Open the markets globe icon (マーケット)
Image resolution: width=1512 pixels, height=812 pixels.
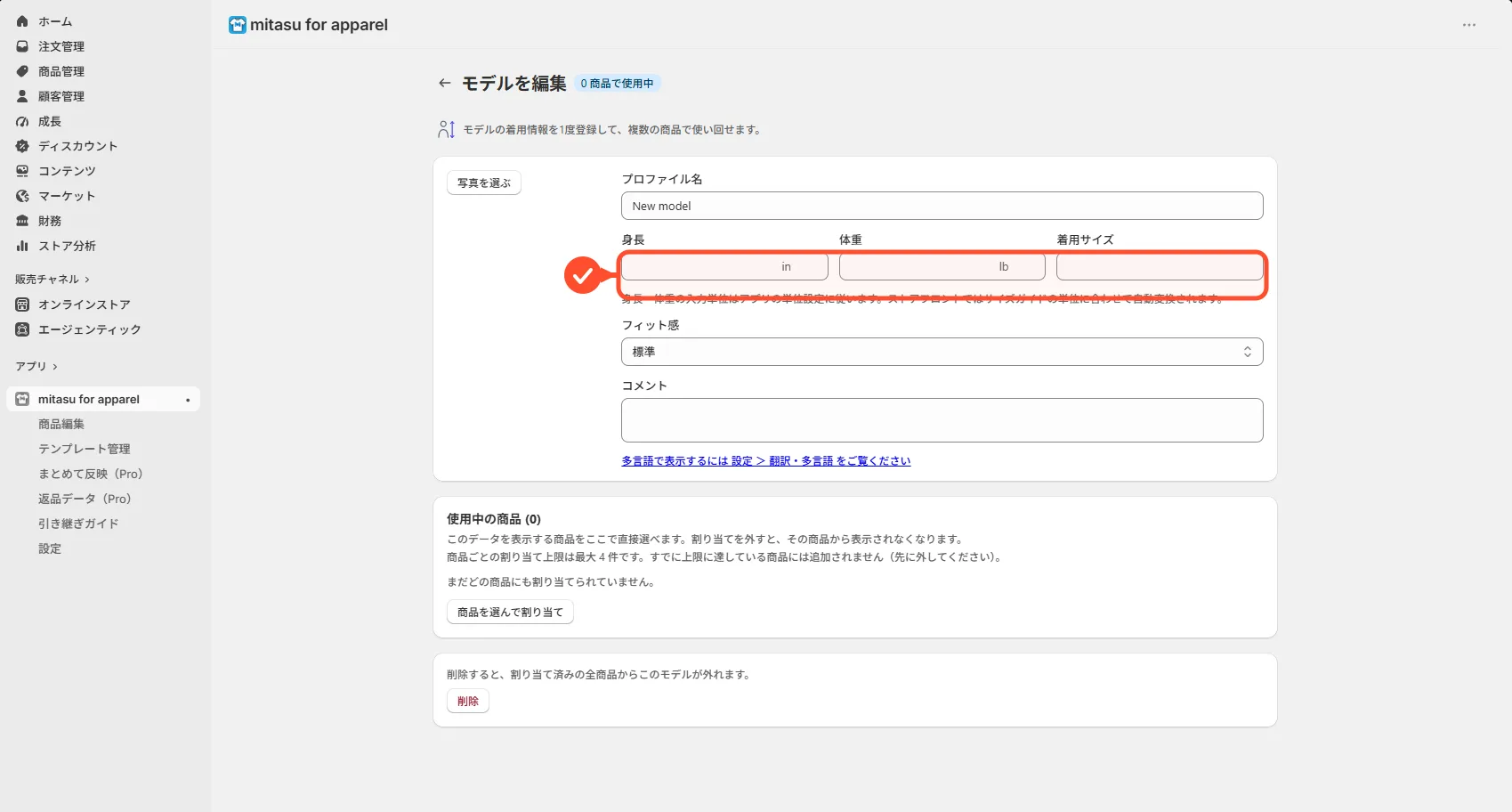point(22,196)
